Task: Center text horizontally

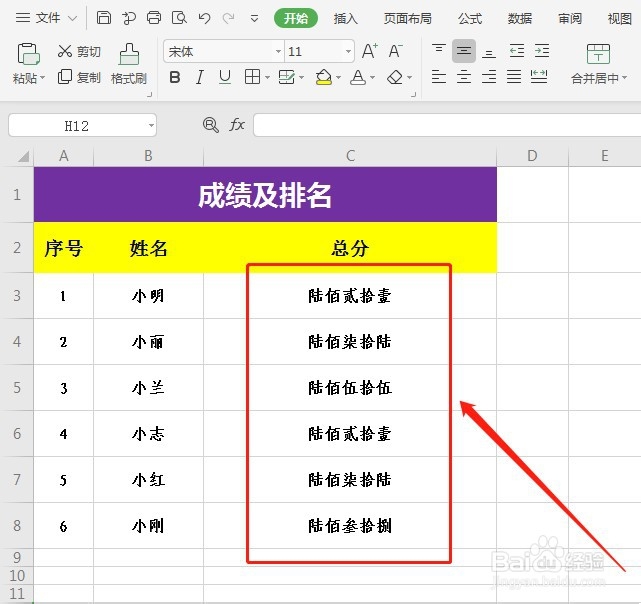Action: (x=464, y=76)
